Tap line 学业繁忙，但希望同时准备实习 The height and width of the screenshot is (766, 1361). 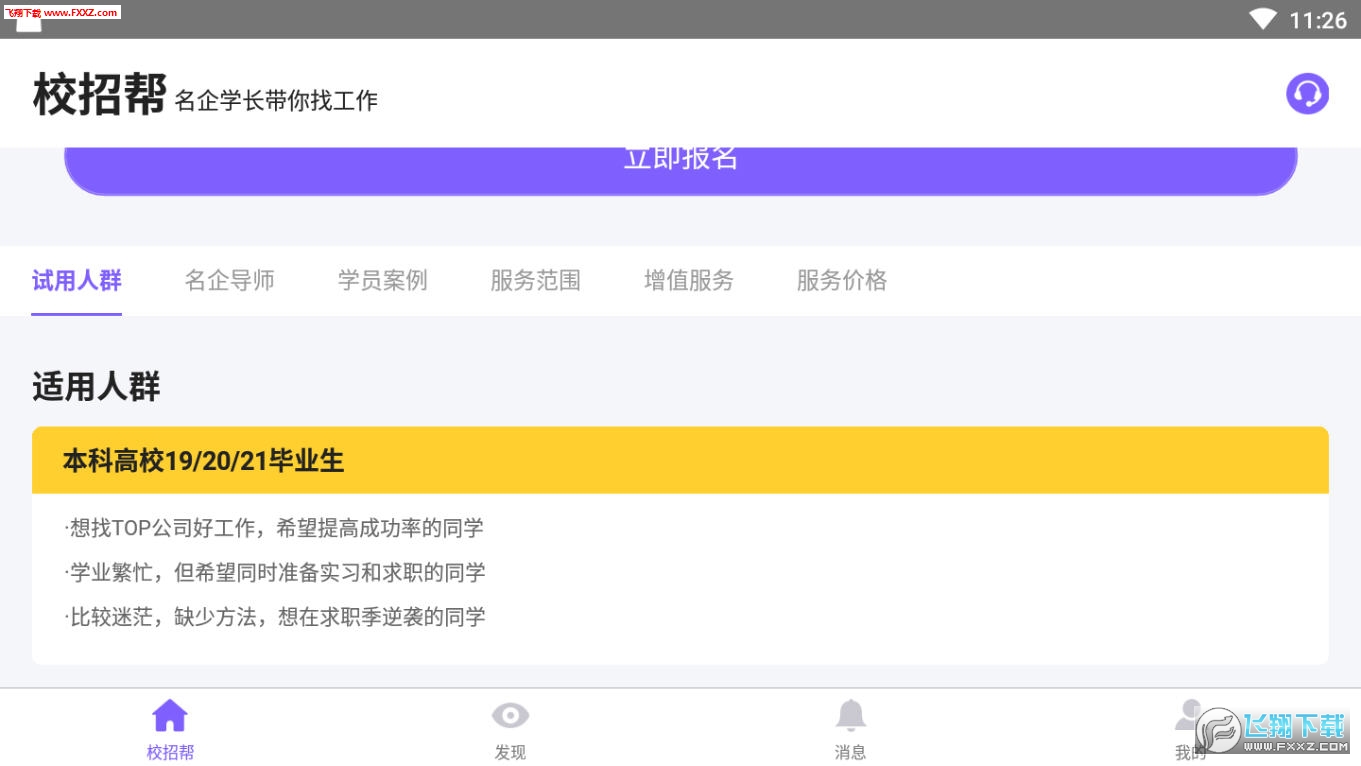[274, 573]
